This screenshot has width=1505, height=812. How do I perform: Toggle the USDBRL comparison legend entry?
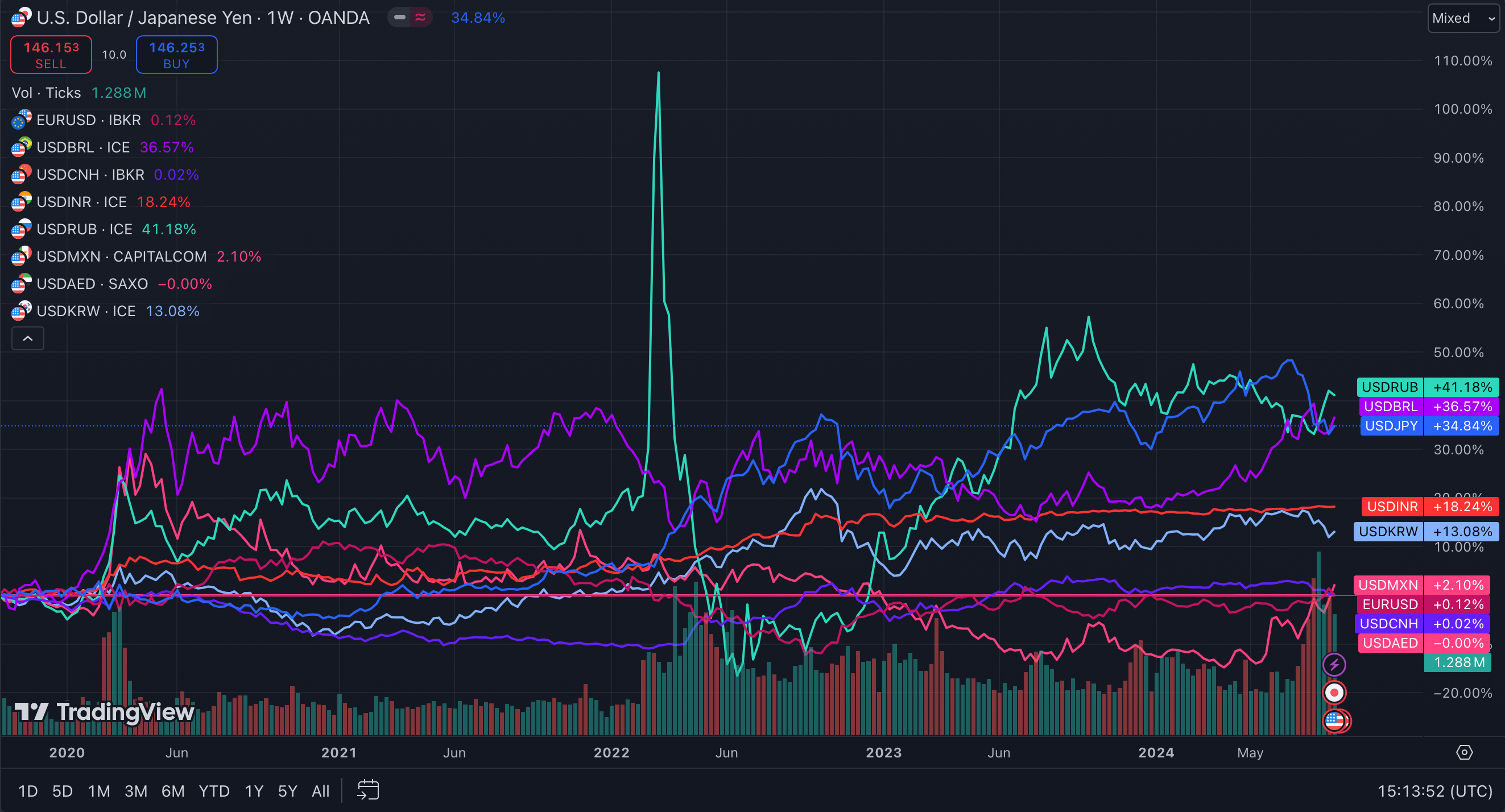[x=83, y=147]
